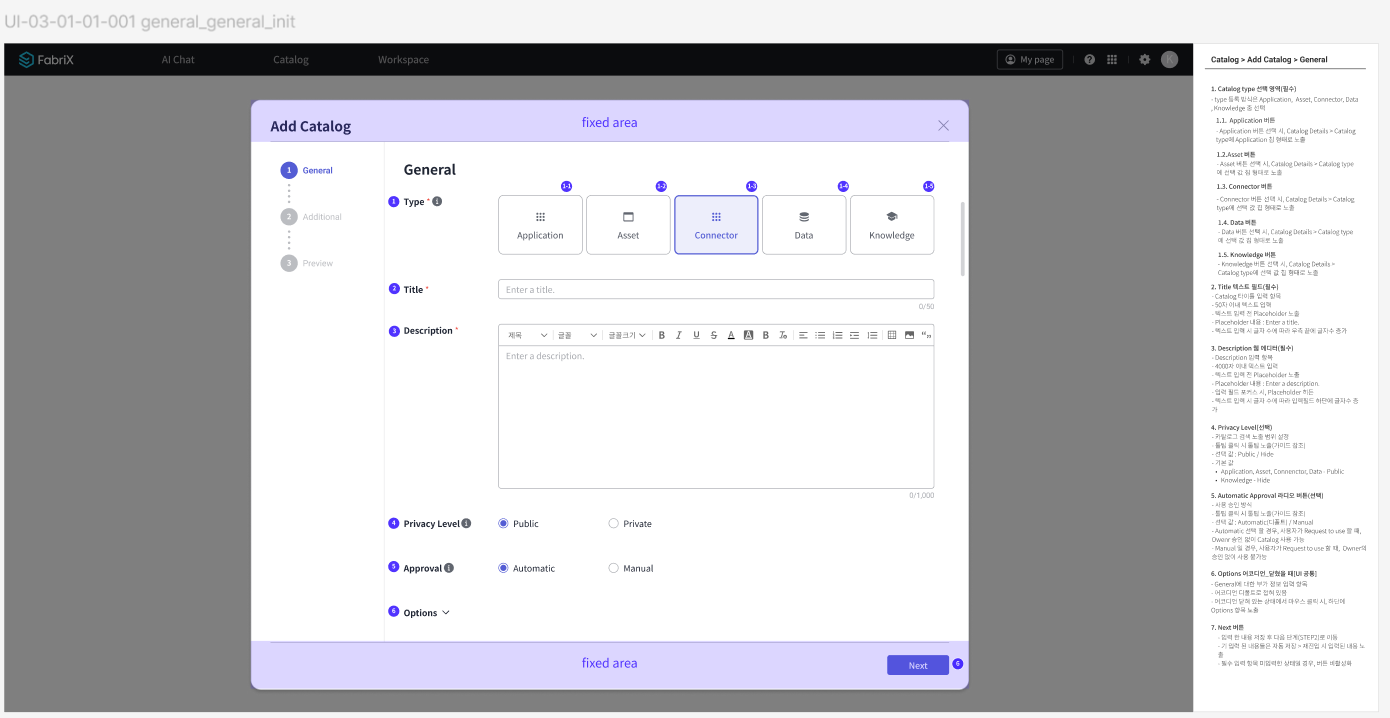Open Workspace in top navigation

point(403,60)
